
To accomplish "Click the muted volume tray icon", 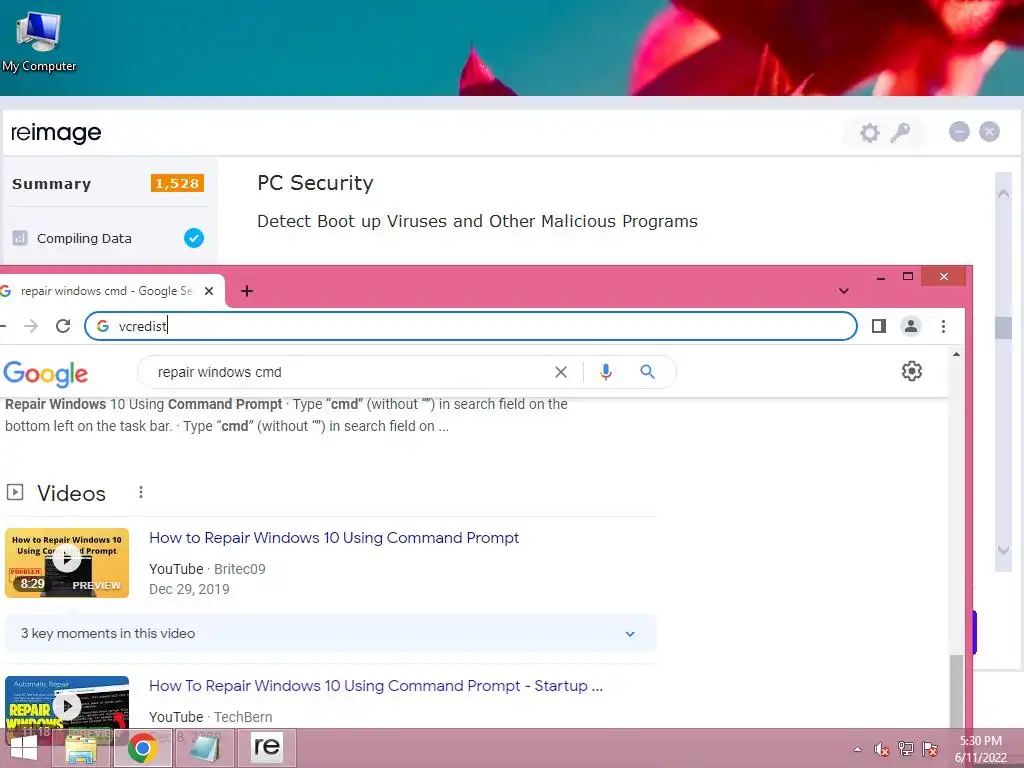I will point(882,749).
